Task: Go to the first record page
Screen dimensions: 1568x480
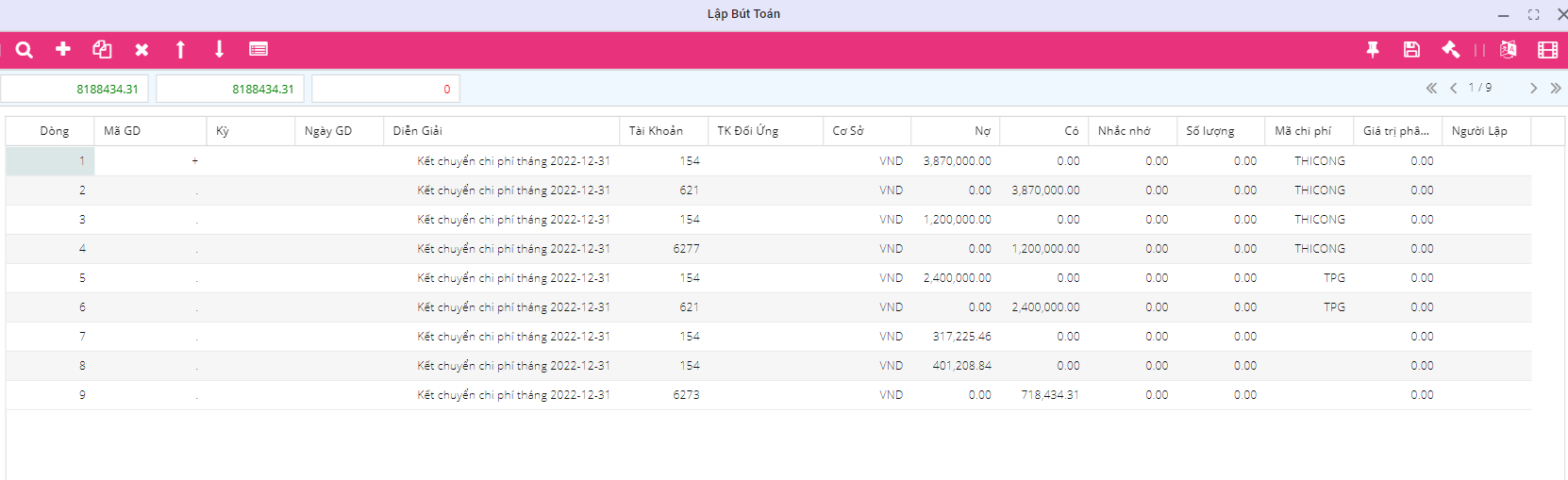Action: (x=1431, y=88)
